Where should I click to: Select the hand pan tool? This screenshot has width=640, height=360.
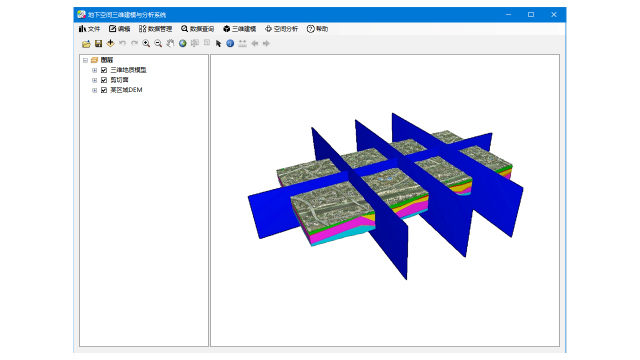(170, 43)
